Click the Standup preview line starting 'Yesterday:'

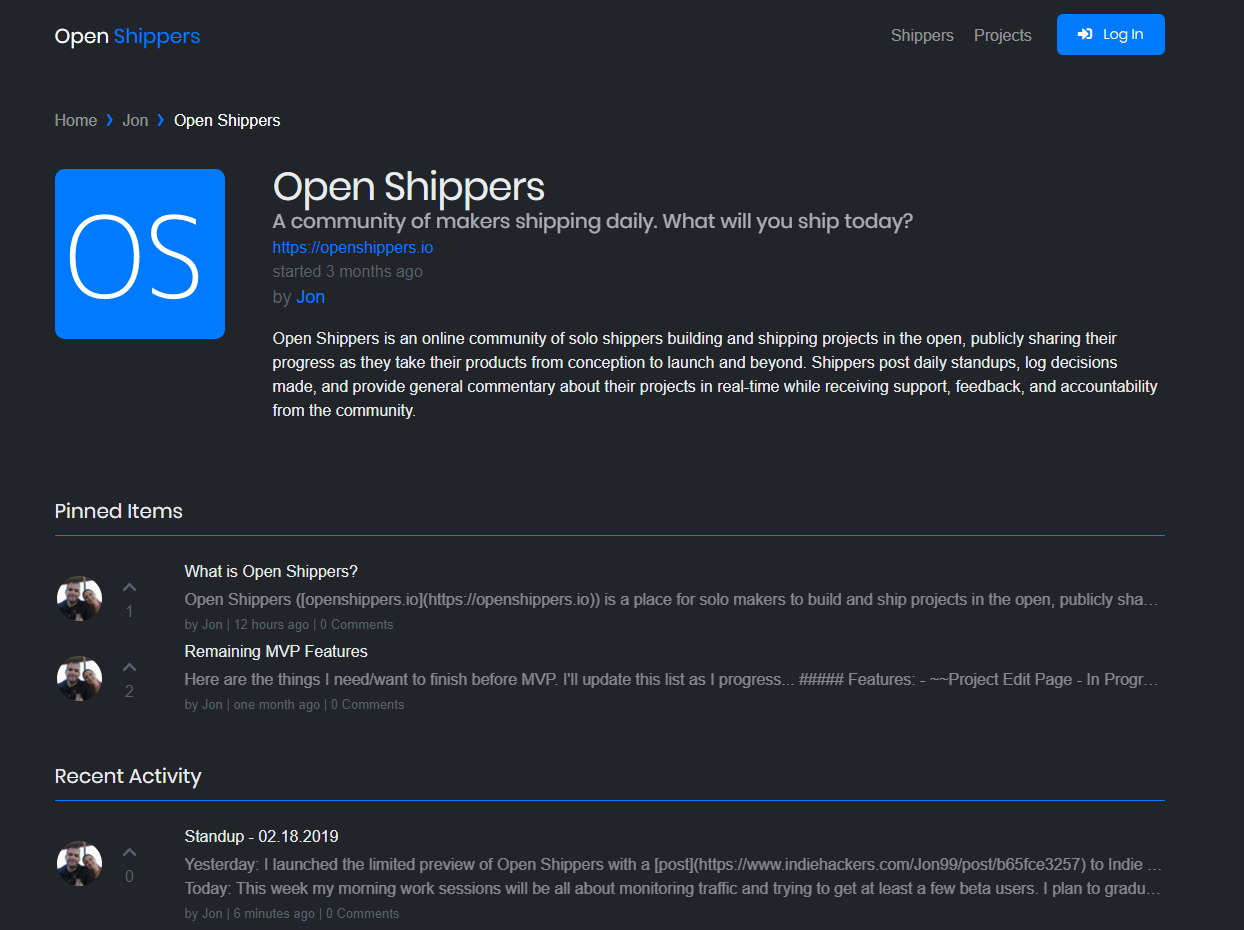tap(673, 864)
